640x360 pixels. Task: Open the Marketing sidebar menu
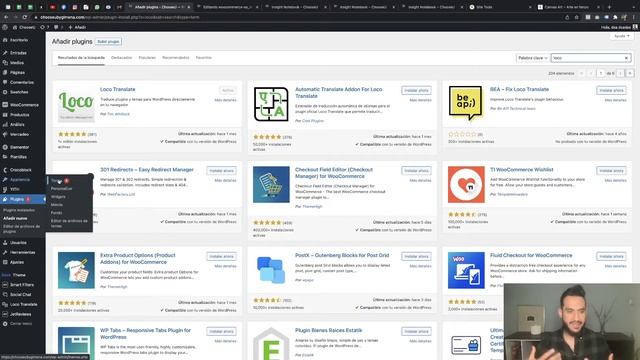(x=19, y=134)
